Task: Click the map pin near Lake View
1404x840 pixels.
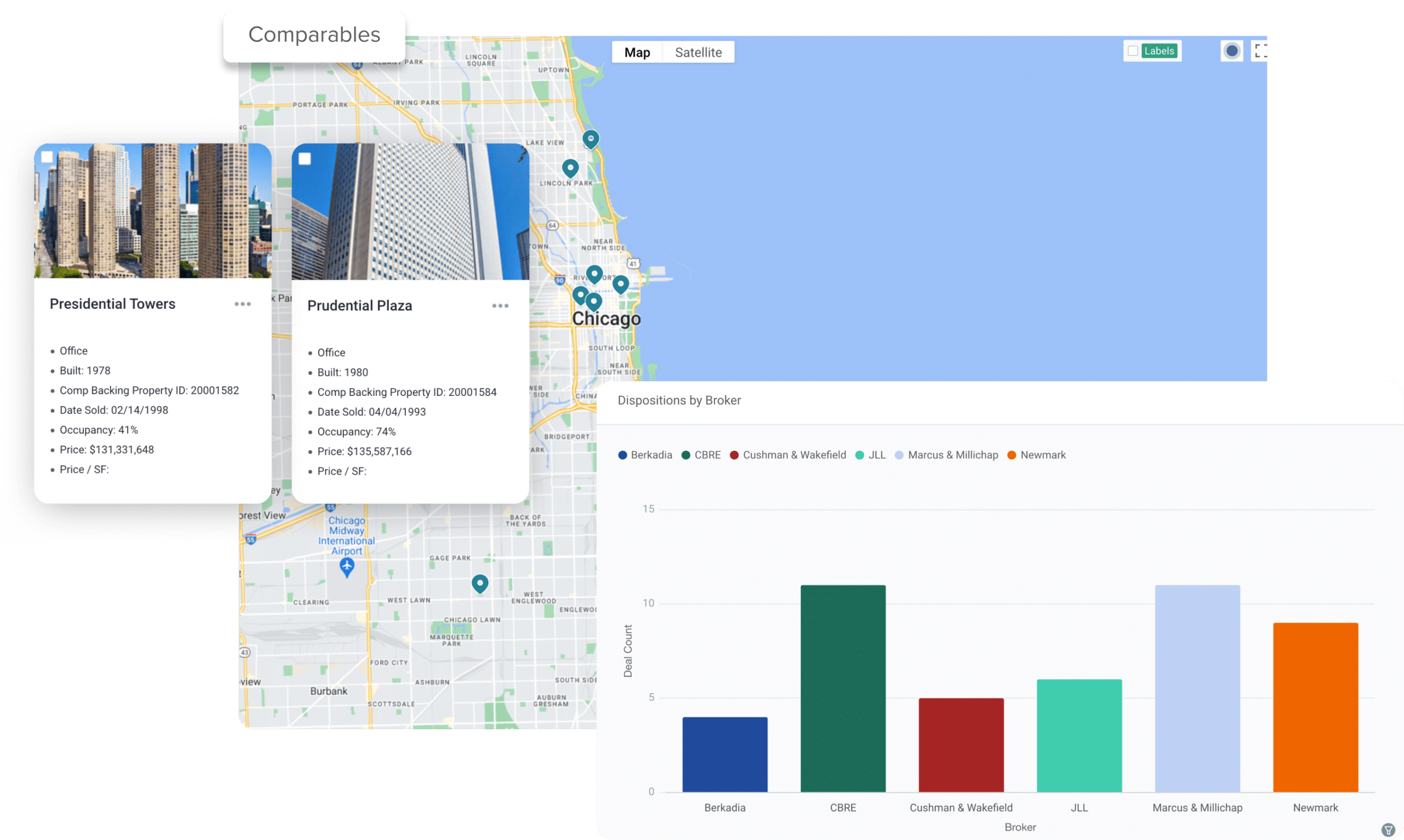Action: [x=591, y=139]
